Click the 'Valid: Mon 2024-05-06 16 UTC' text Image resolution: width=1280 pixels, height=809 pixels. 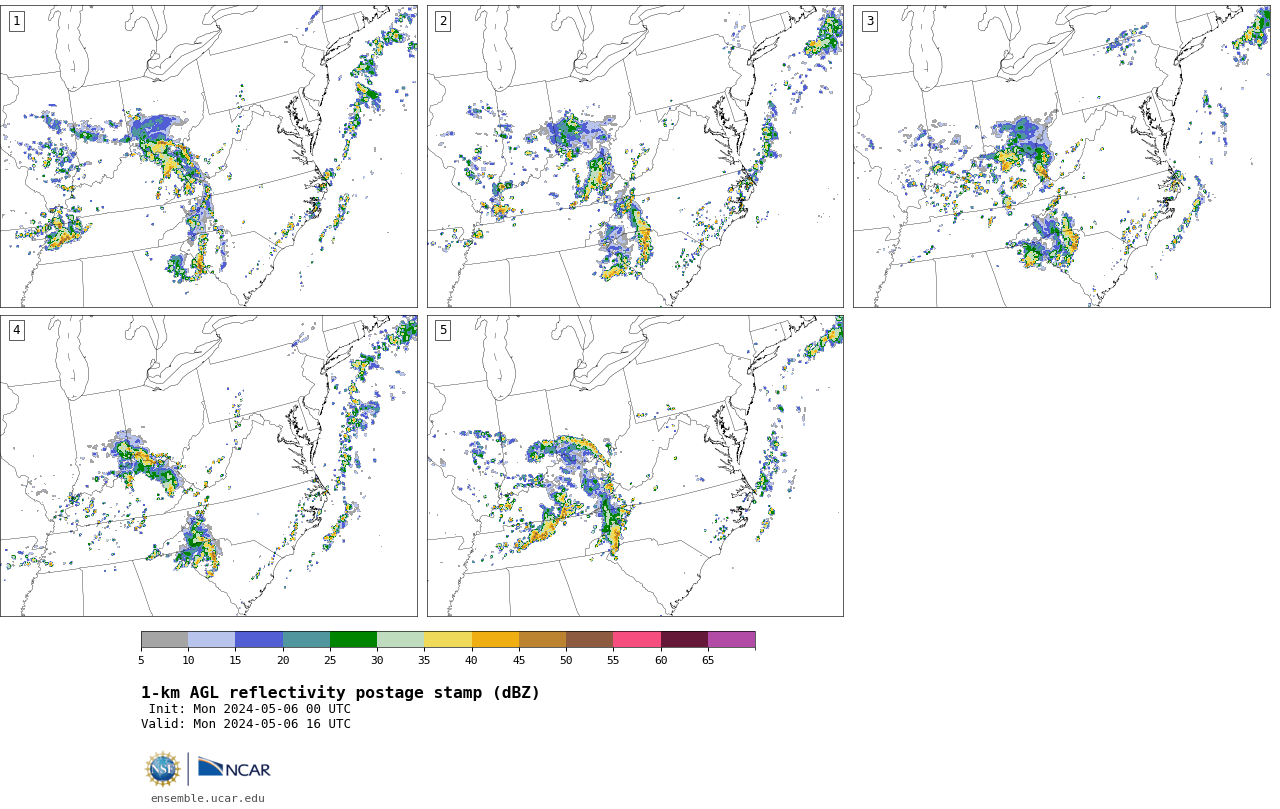[246, 724]
